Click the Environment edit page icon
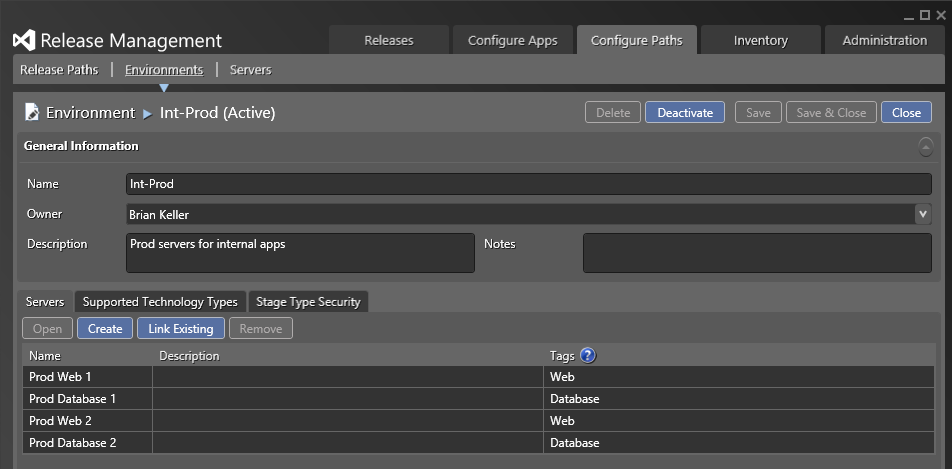The height and width of the screenshot is (469, 952). (32, 112)
